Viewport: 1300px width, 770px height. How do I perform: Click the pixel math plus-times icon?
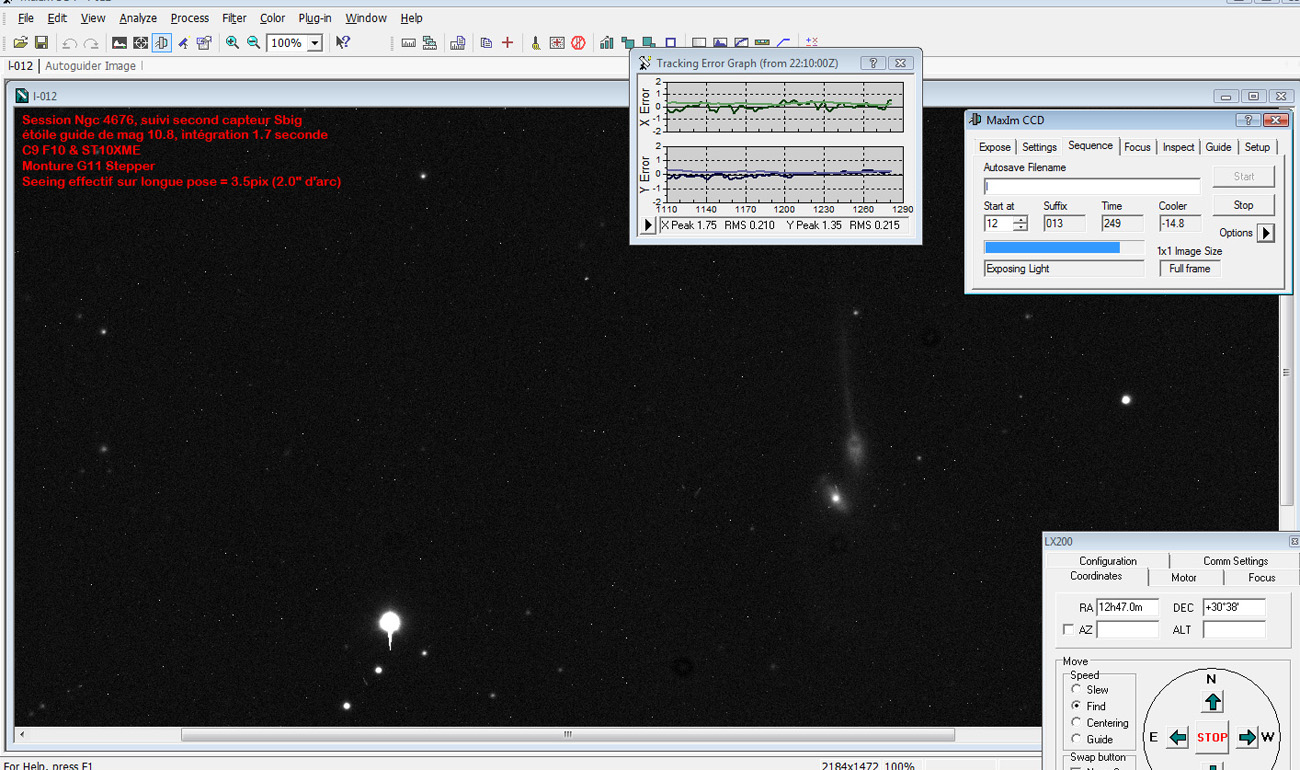click(811, 43)
